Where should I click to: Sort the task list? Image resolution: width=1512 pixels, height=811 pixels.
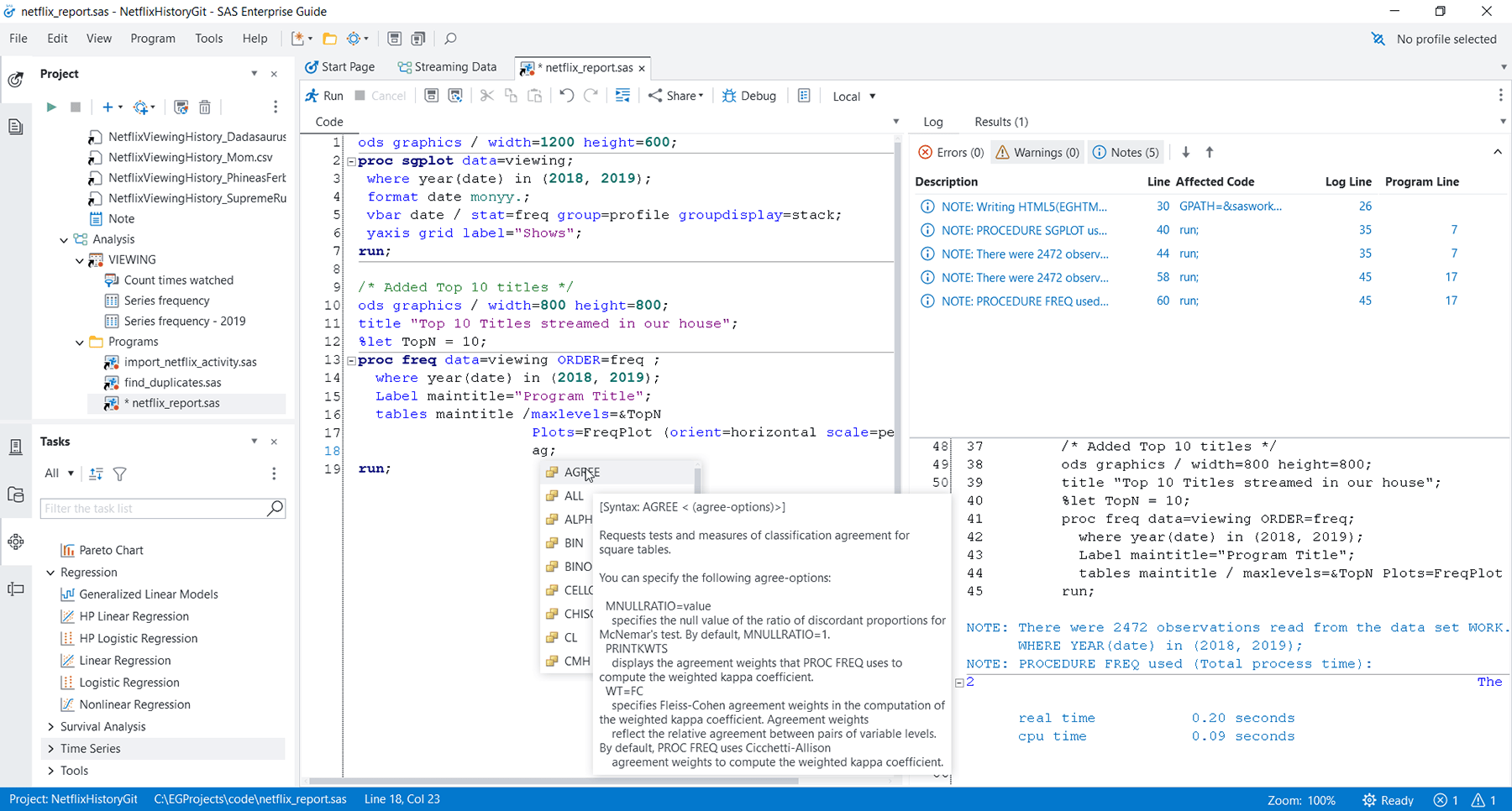click(x=96, y=474)
